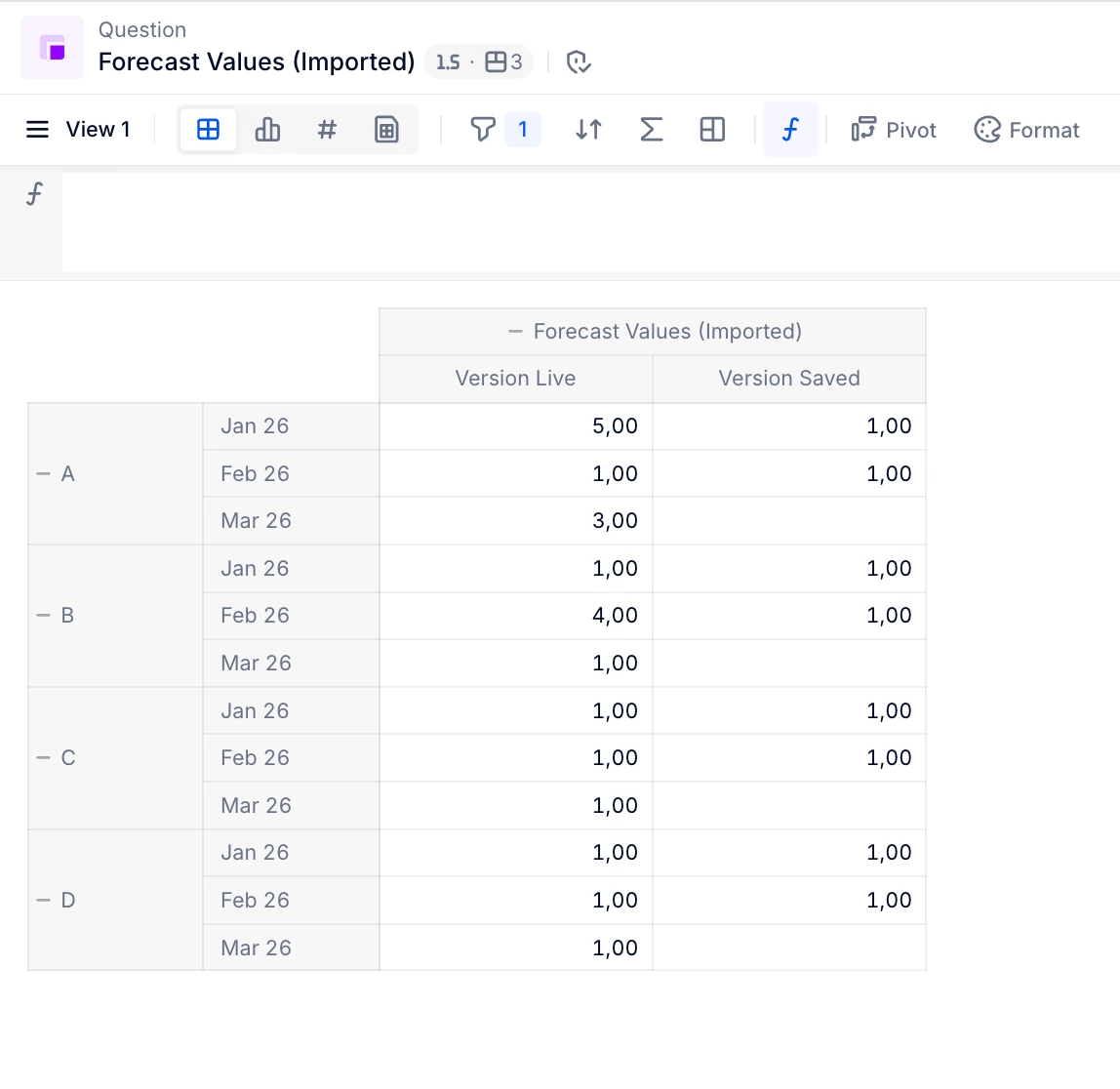Switch to bar chart view
The image size is (1120, 1089).
tap(267, 130)
